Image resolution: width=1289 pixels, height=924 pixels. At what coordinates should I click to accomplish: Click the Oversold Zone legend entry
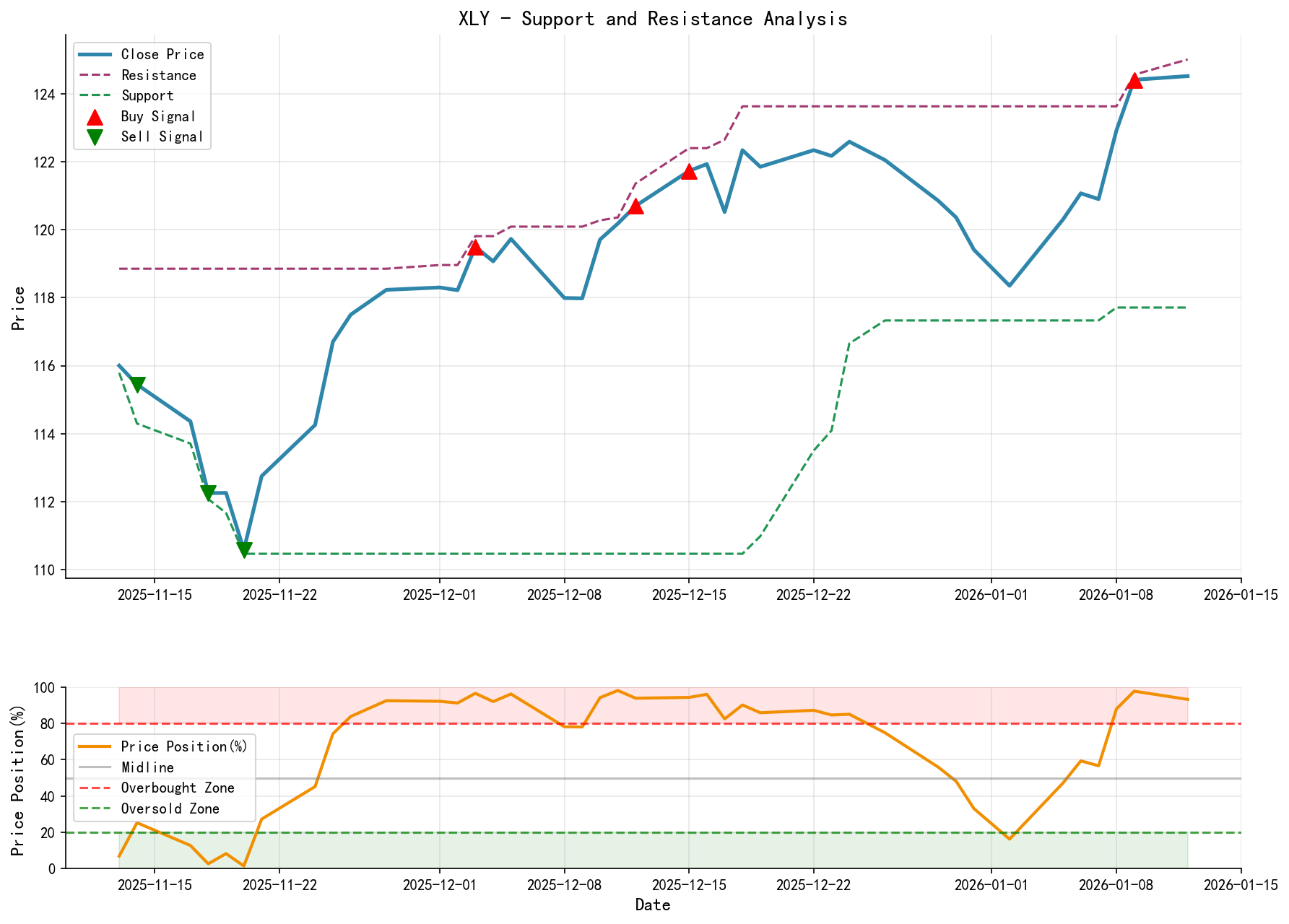[170, 808]
